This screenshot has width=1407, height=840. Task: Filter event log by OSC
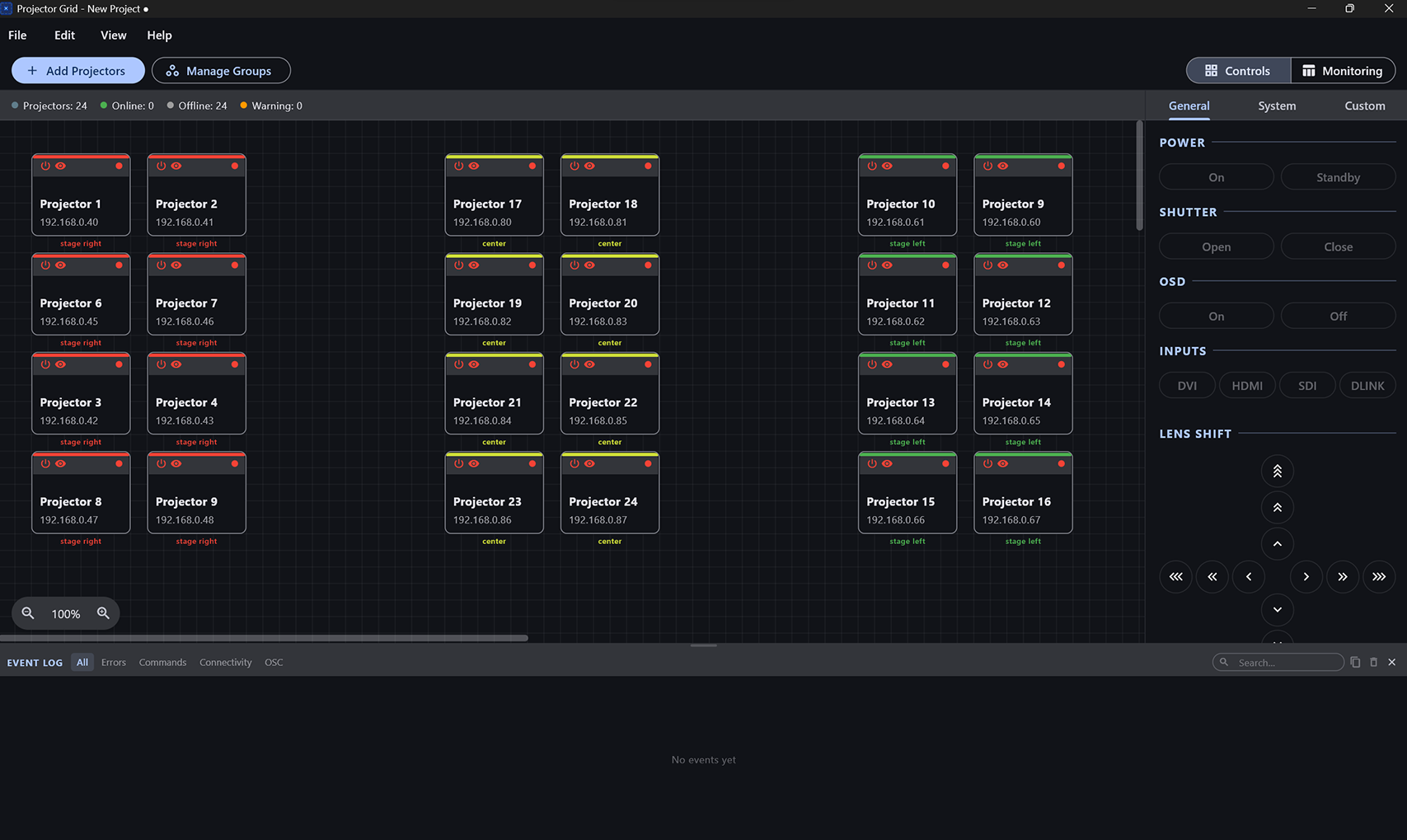274,663
